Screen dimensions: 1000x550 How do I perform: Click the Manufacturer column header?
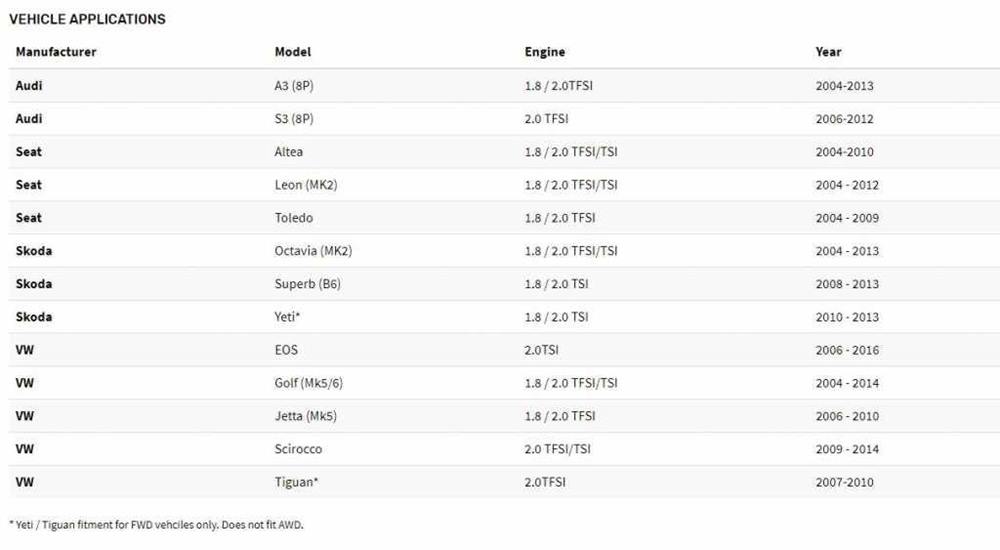click(55, 52)
